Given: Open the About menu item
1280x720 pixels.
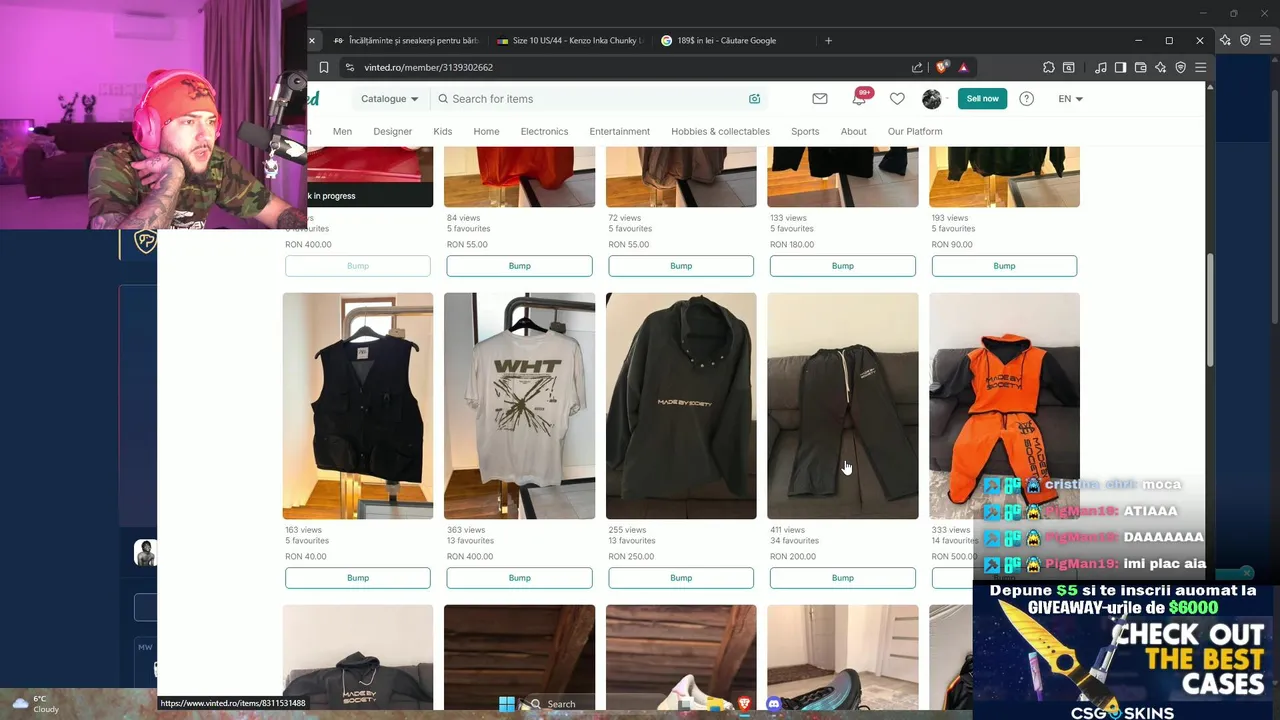Looking at the screenshot, I should pos(853,131).
